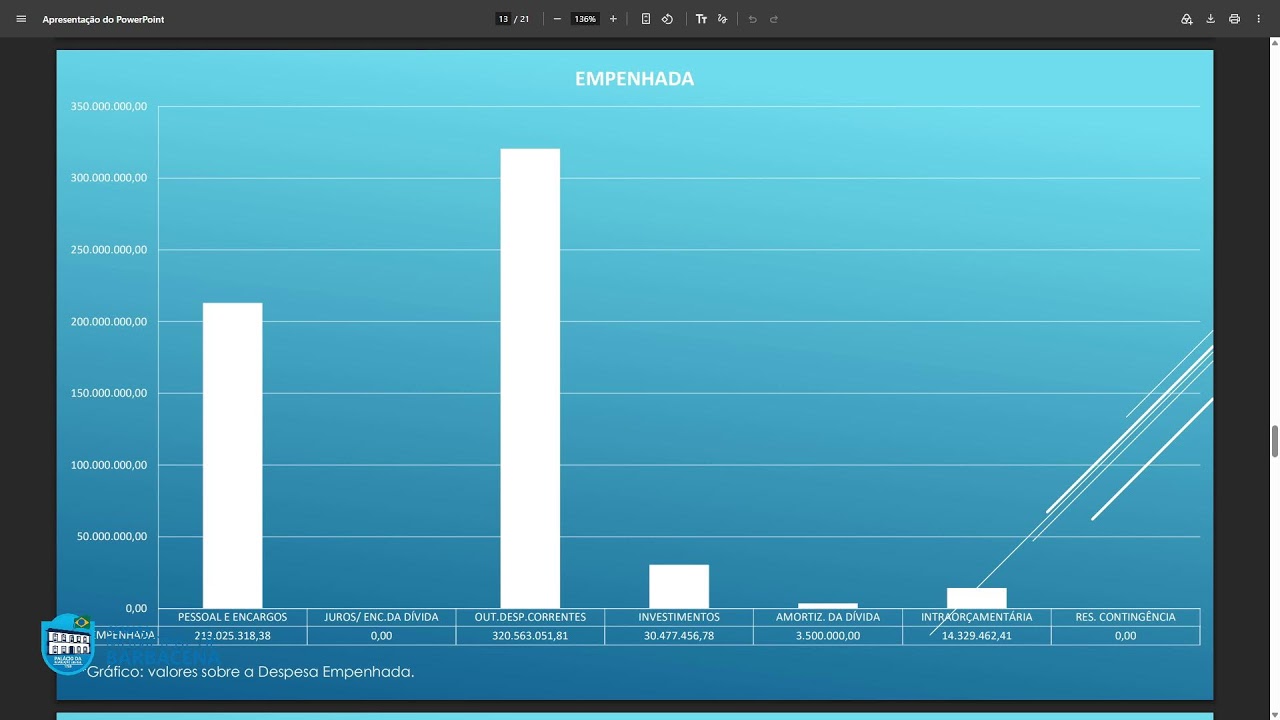Open the more actions three-dot menu
The width and height of the screenshot is (1280, 720).
click(1258, 19)
